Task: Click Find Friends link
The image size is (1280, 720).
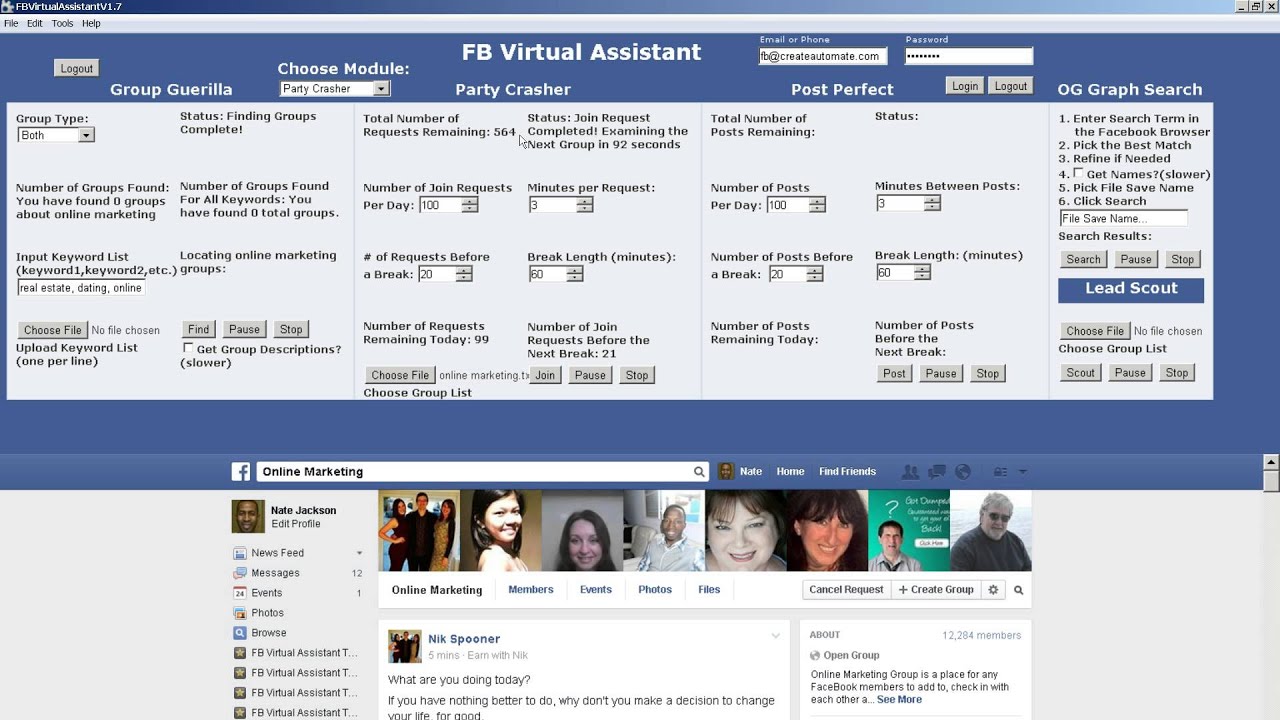Action: 847,472
